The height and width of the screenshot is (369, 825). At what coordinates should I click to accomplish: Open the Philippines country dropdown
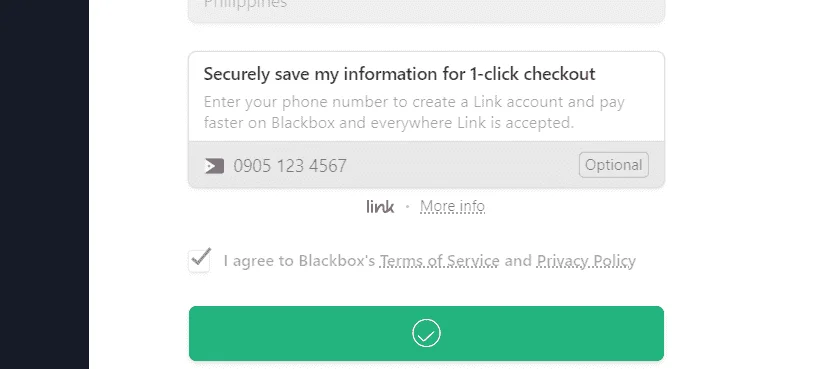(426, 7)
